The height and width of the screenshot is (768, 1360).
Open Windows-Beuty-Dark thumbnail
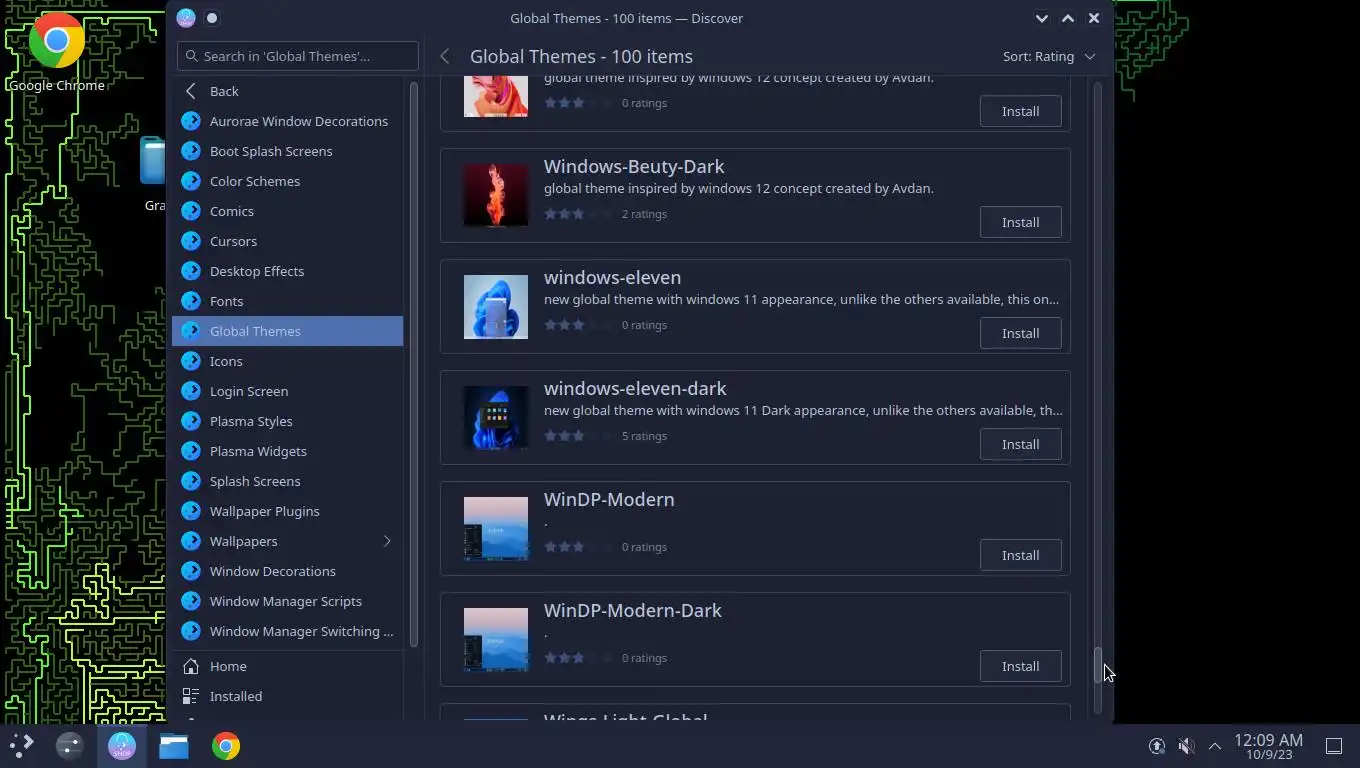coord(496,195)
